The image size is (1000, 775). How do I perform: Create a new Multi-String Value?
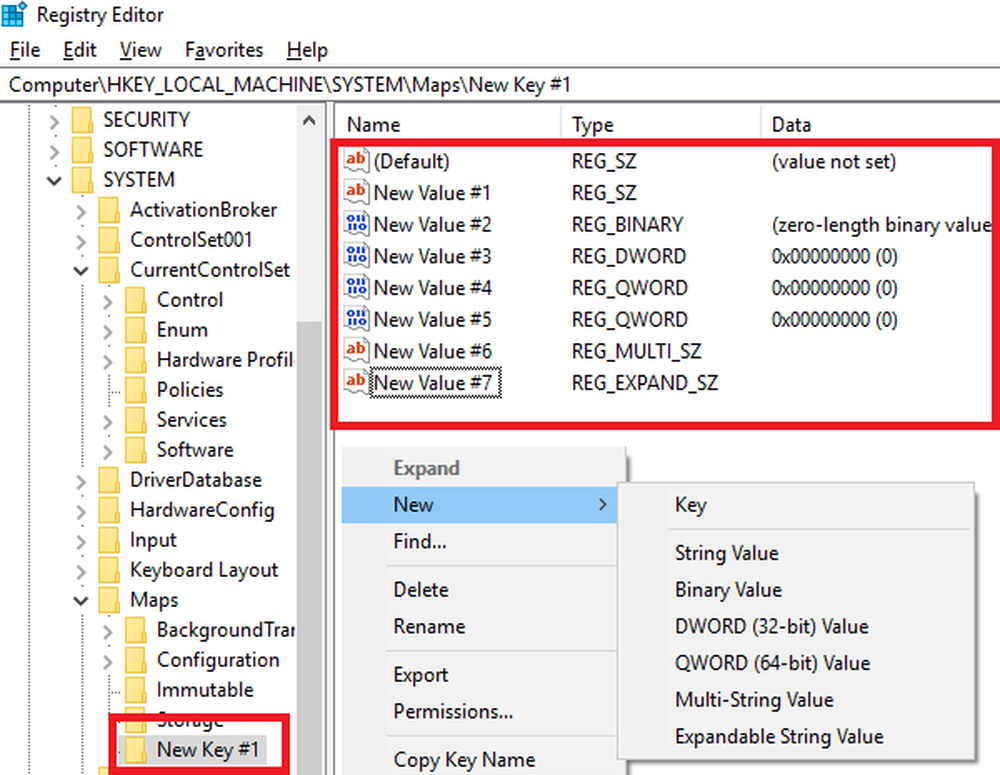point(796,700)
